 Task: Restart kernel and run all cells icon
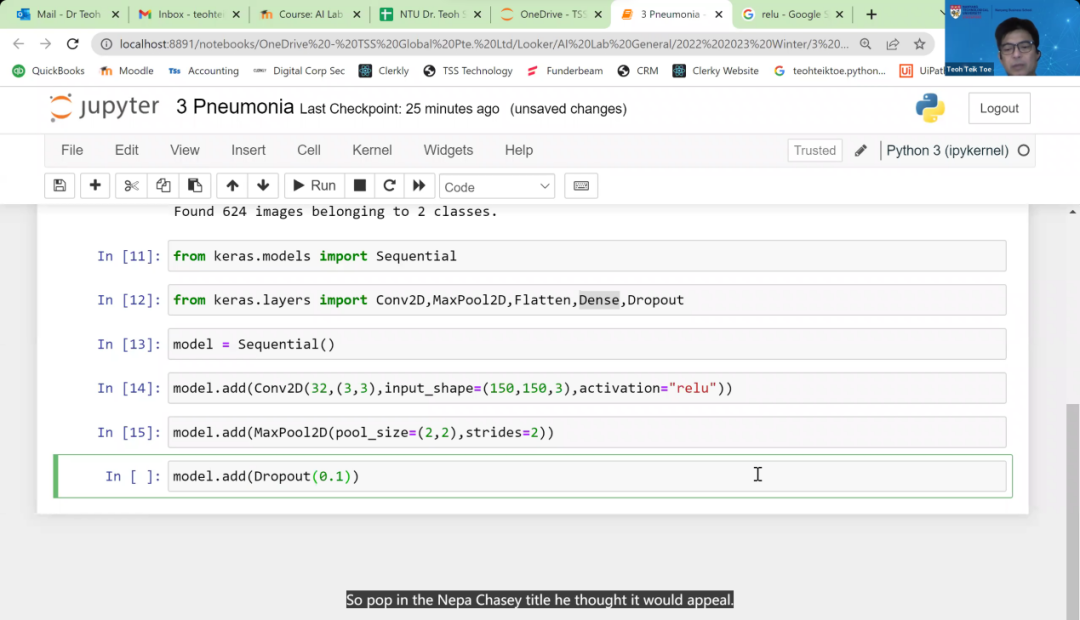419,186
